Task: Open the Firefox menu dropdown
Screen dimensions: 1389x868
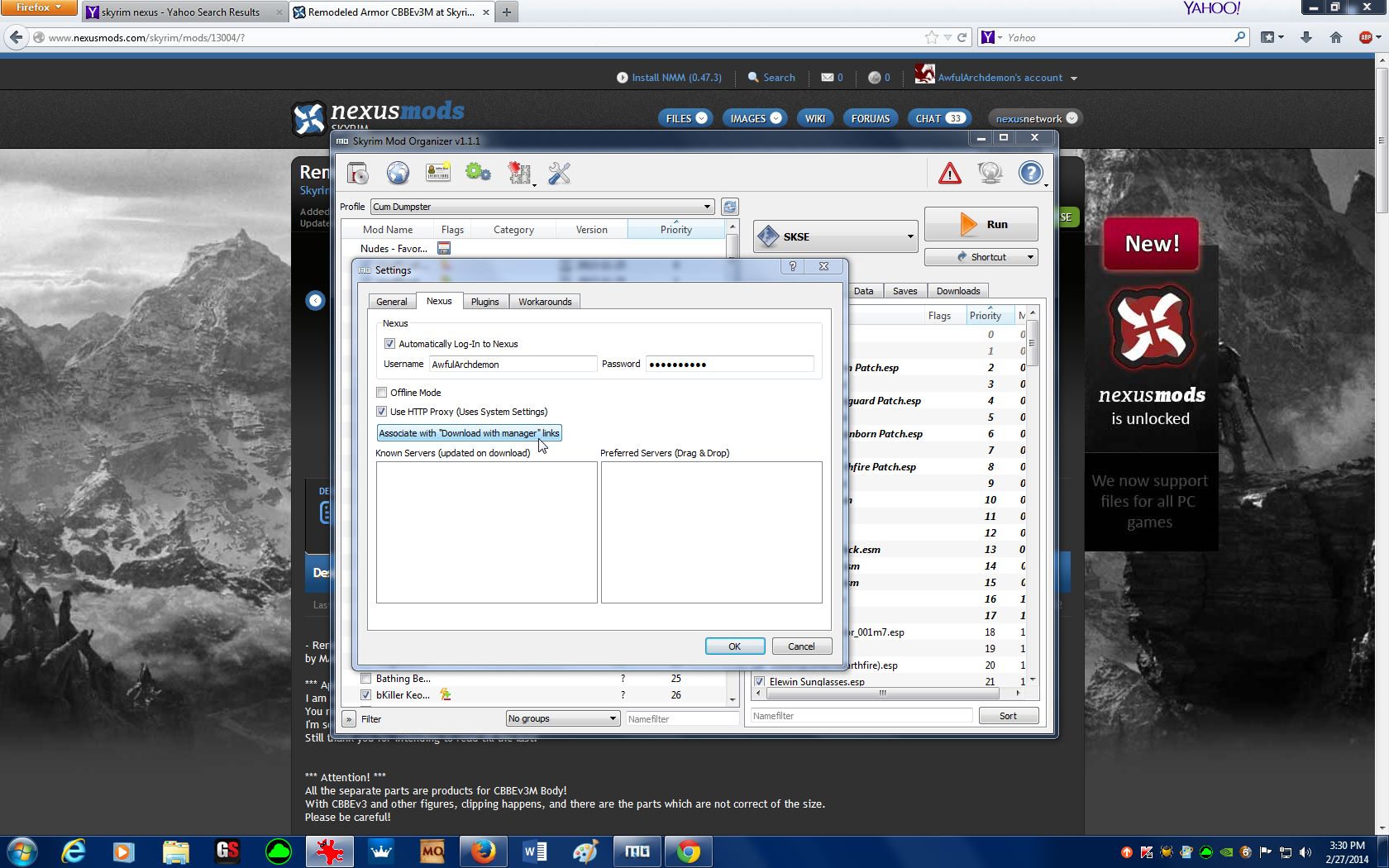Action: (39, 7)
